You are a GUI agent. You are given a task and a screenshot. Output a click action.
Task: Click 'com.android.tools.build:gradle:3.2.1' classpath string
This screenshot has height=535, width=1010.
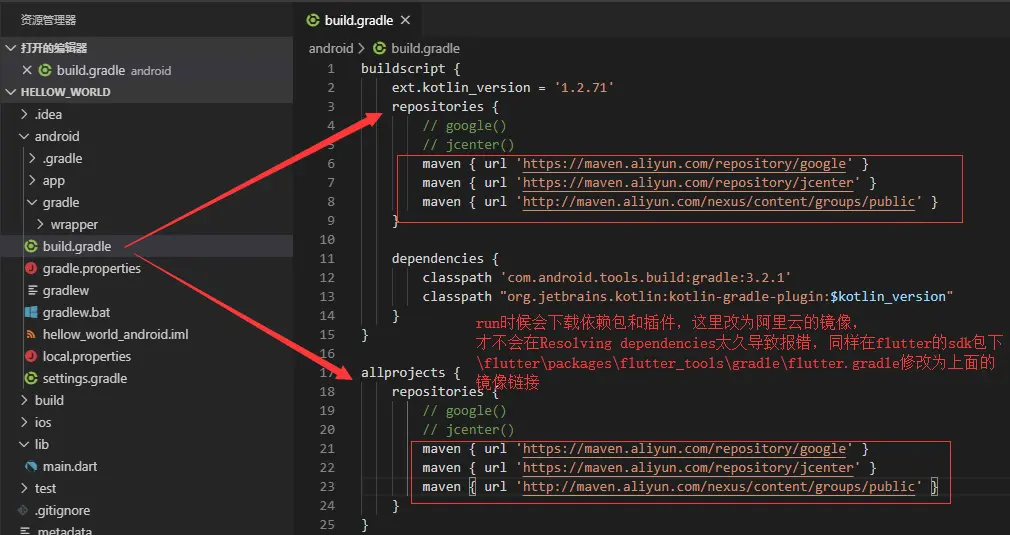pos(645,277)
